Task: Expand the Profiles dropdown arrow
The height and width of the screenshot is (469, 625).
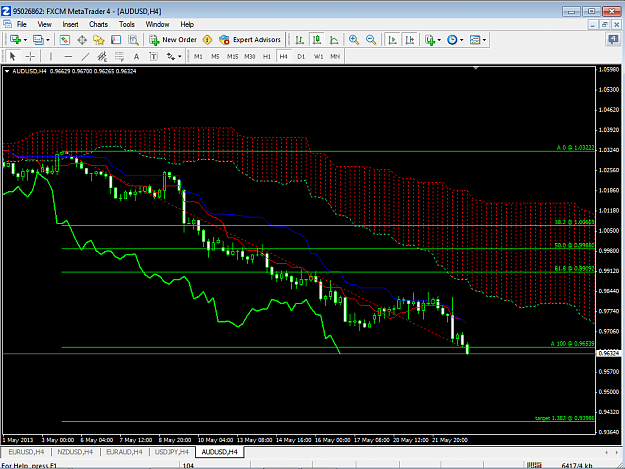Action: click(x=48, y=40)
